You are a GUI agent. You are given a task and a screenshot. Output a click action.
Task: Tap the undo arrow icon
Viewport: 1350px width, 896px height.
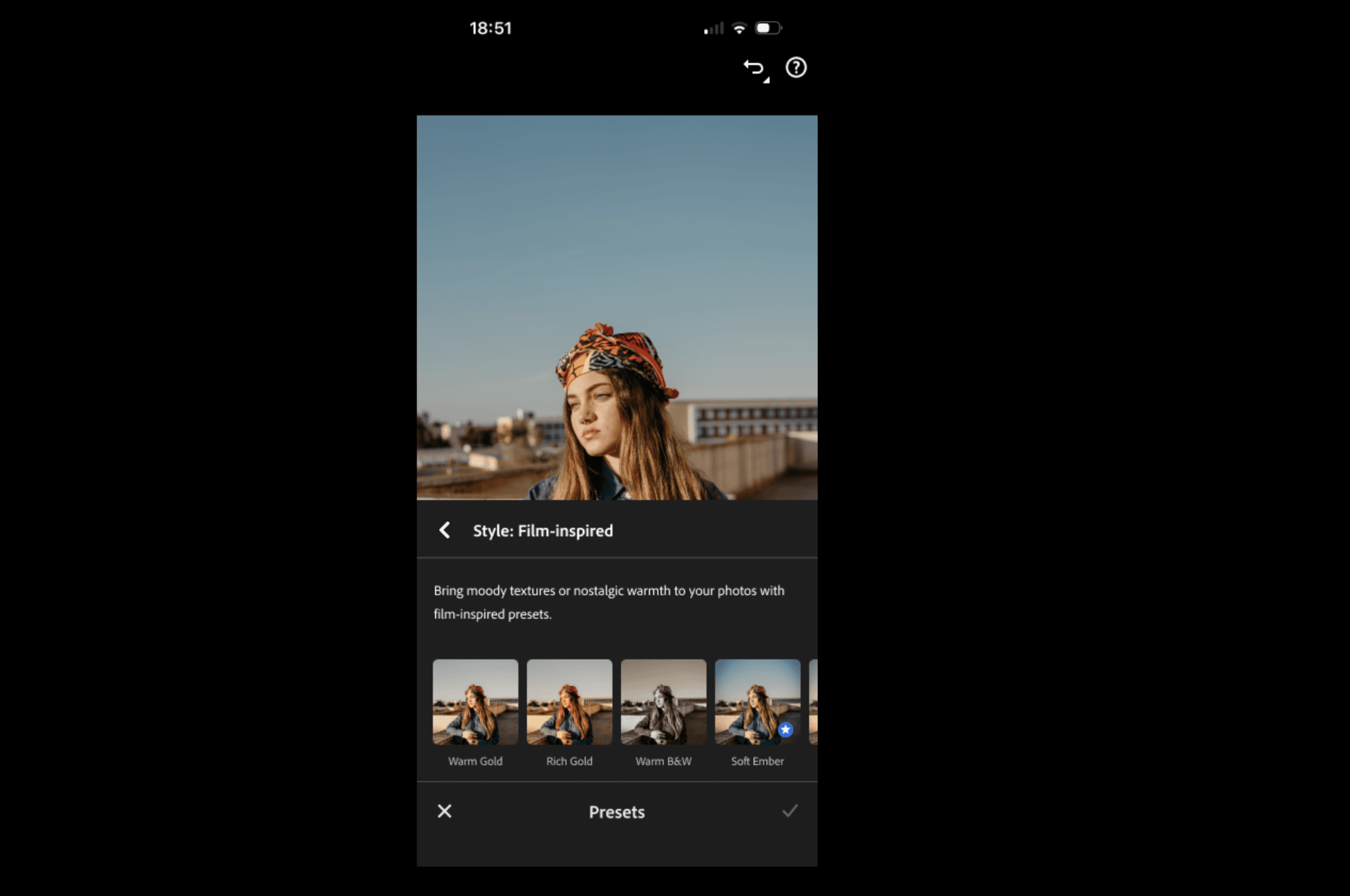[x=753, y=68]
